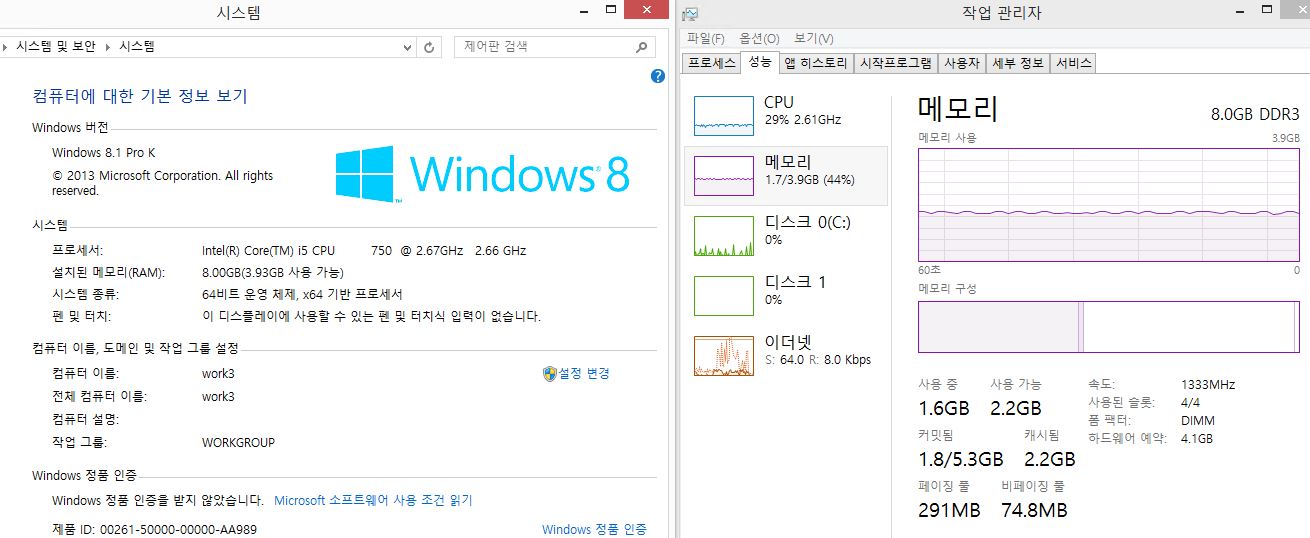Image resolution: width=1310 pixels, height=538 pixels.
Task: Click the Intel(R) Core(TM) i5 CPU processor value
Action: pos(364,250)
